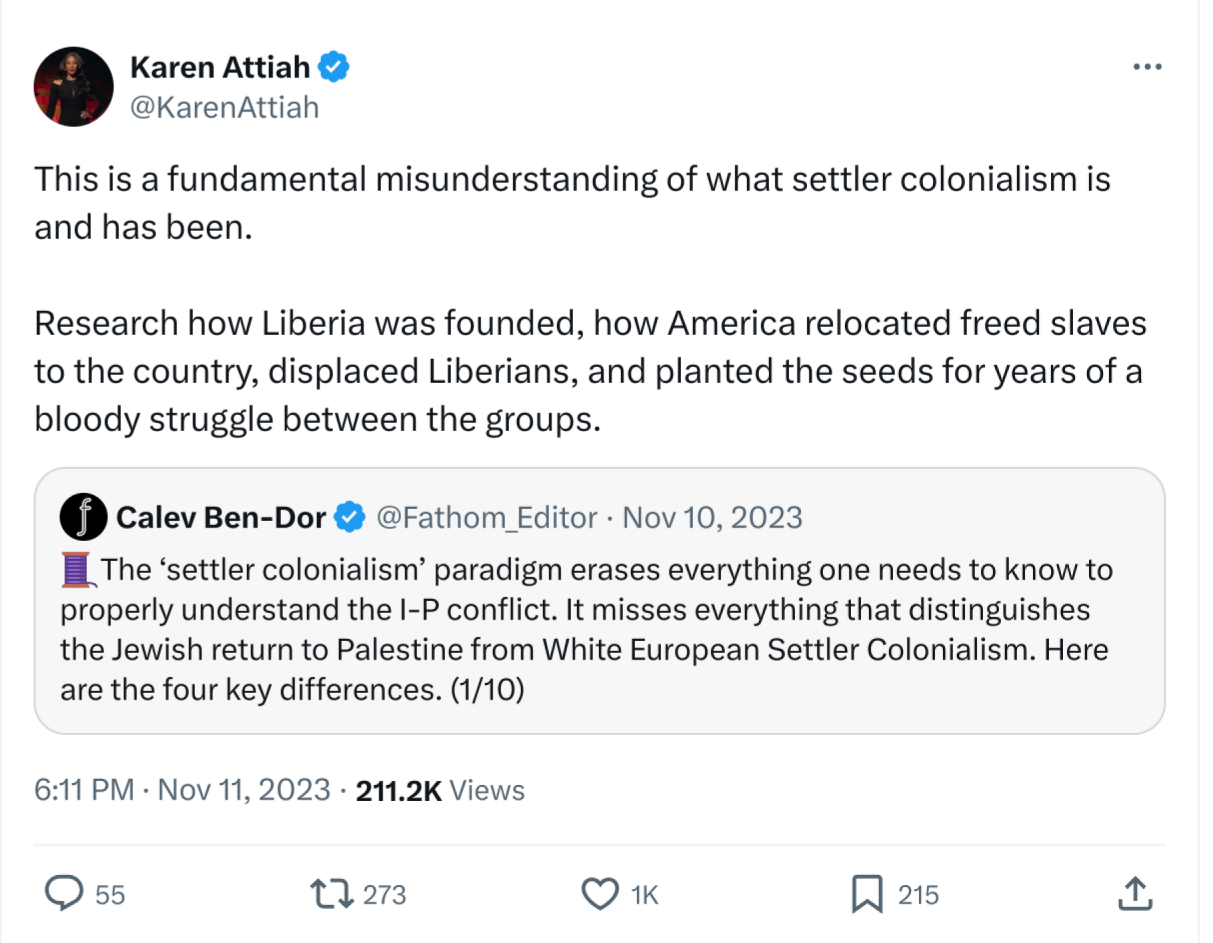Viewport: 1213px width, 943px height.
Task: View the 211.2K Views analytics
Action: [440, 790]
